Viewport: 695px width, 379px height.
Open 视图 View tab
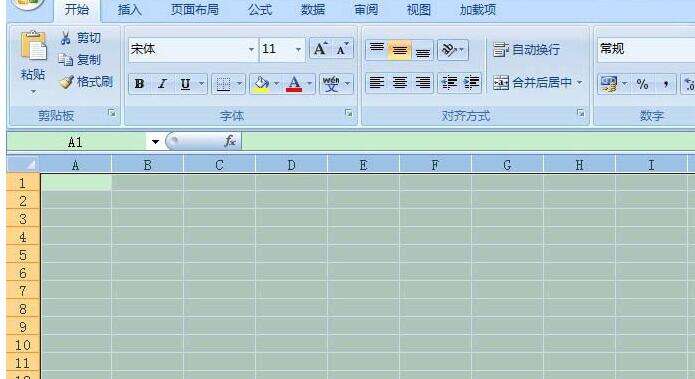[x=418, y=9]
